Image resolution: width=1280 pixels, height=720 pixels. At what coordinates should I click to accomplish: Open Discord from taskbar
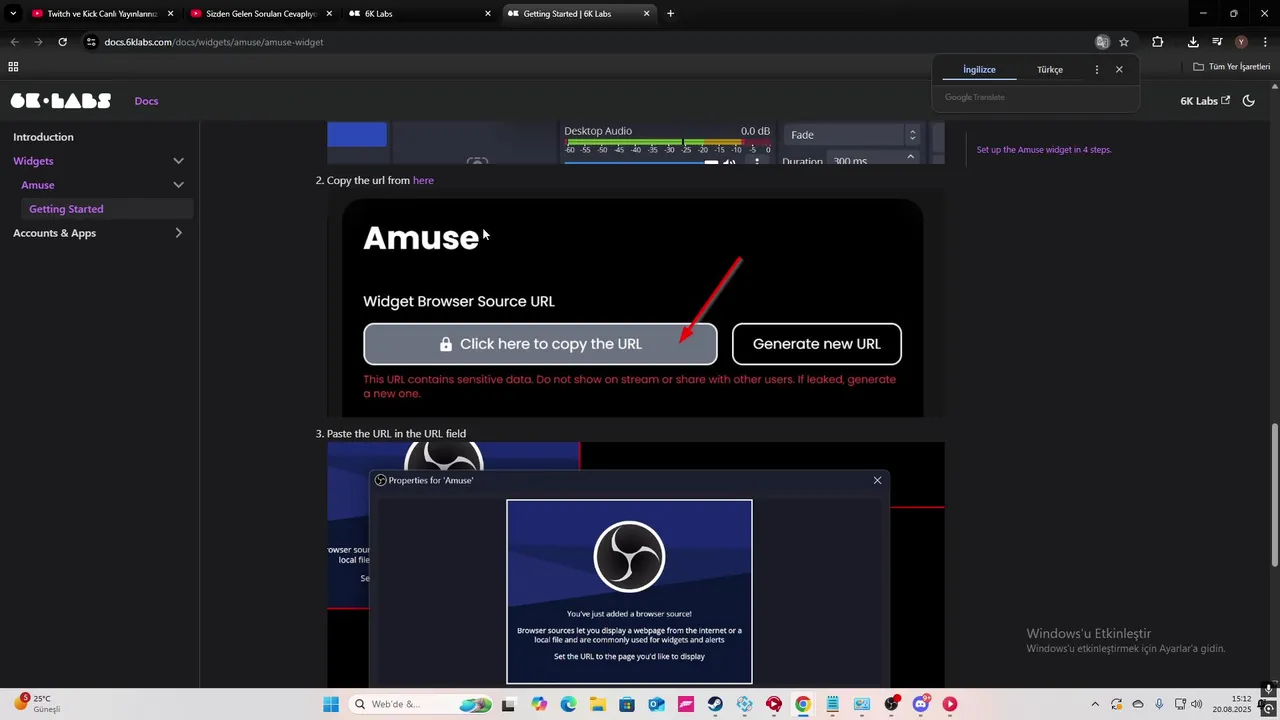click(920, 704)
